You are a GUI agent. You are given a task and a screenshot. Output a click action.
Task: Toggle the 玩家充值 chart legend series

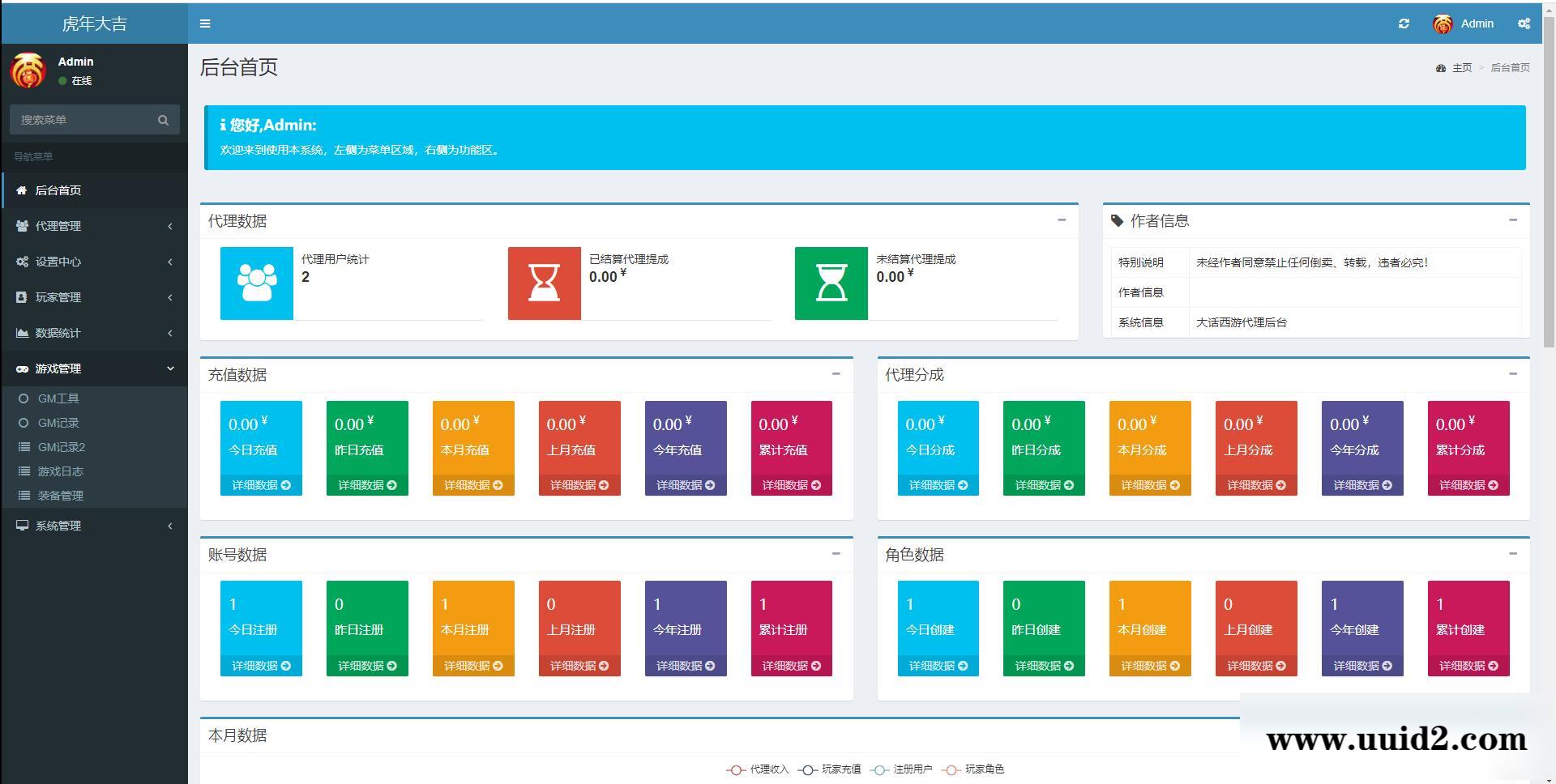point(830,769)
